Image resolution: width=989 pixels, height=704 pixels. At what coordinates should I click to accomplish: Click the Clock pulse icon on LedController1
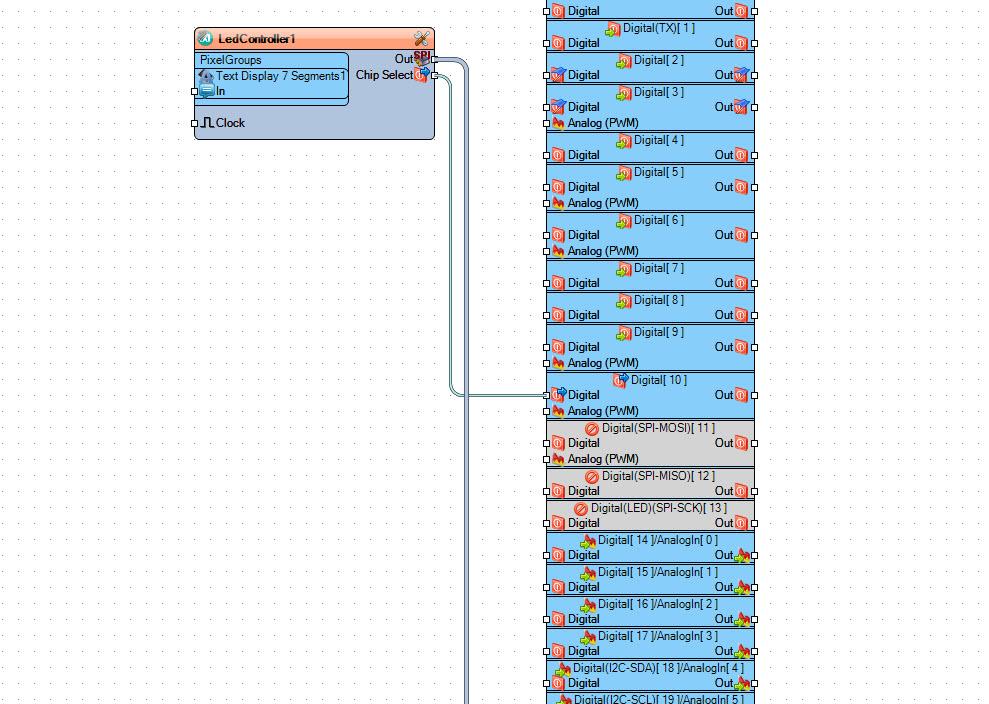[207, 123]
